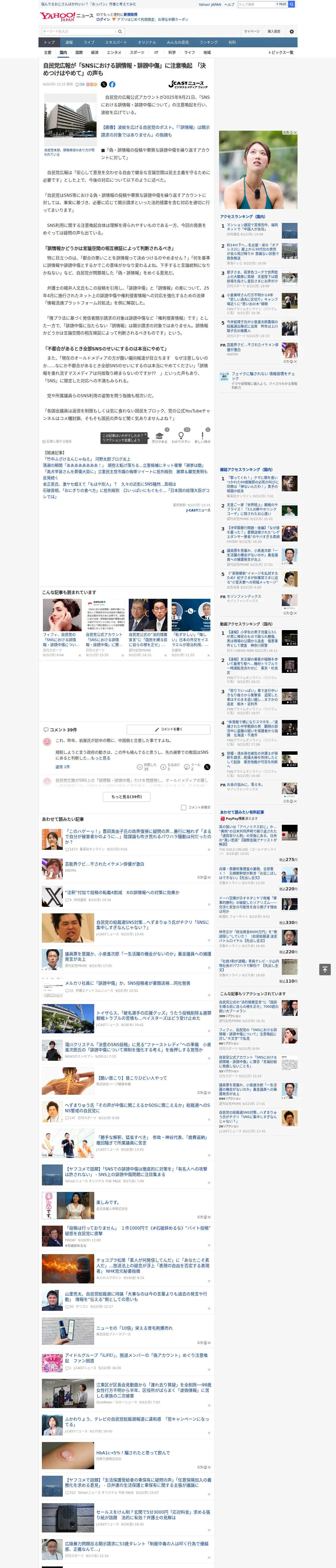This screenshot has width=336, height=1568.
Task: Click the マイページ button
Action: tap(252, 31)
